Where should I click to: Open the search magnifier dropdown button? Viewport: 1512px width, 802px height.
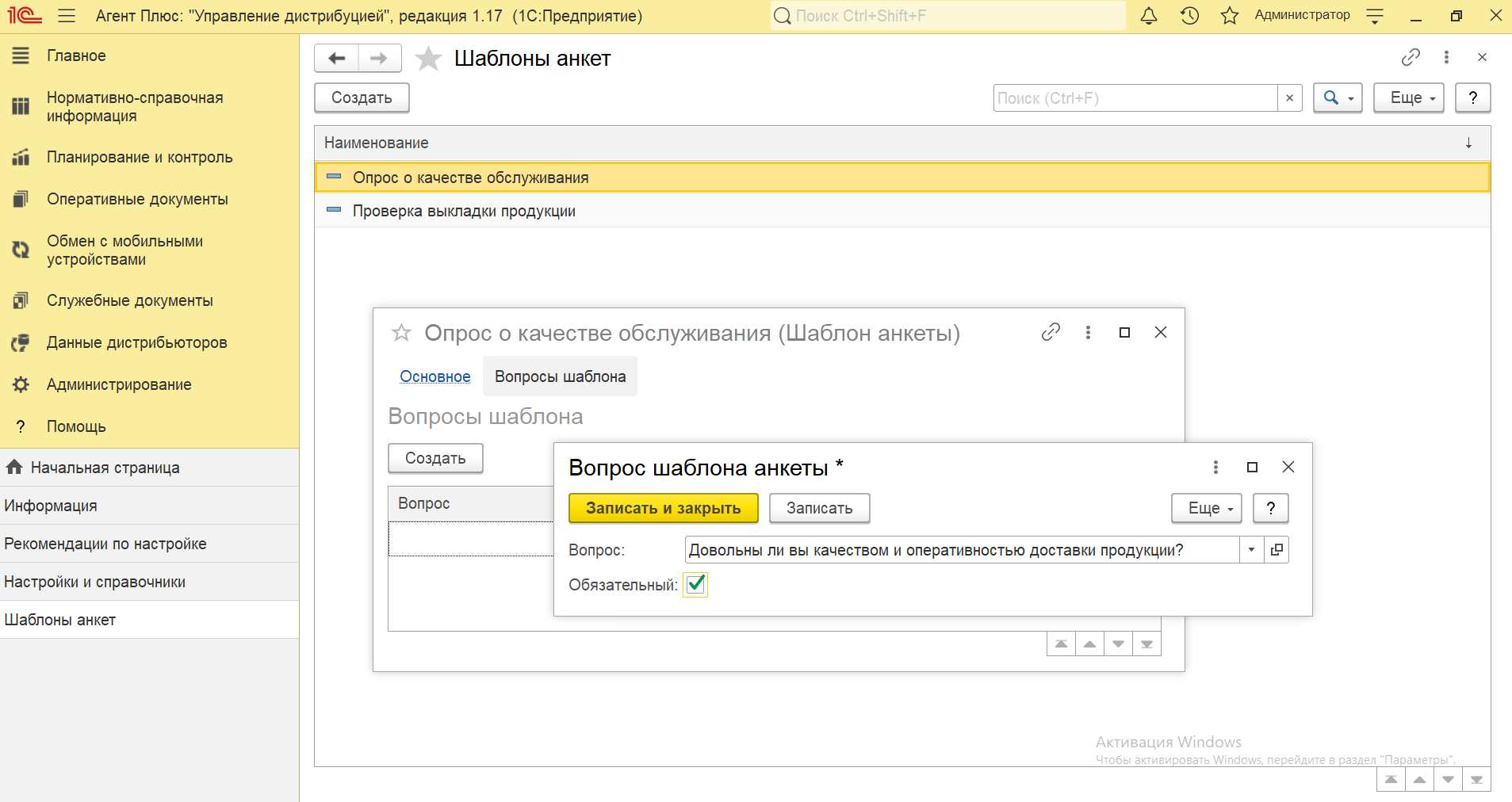(1338, 97)
